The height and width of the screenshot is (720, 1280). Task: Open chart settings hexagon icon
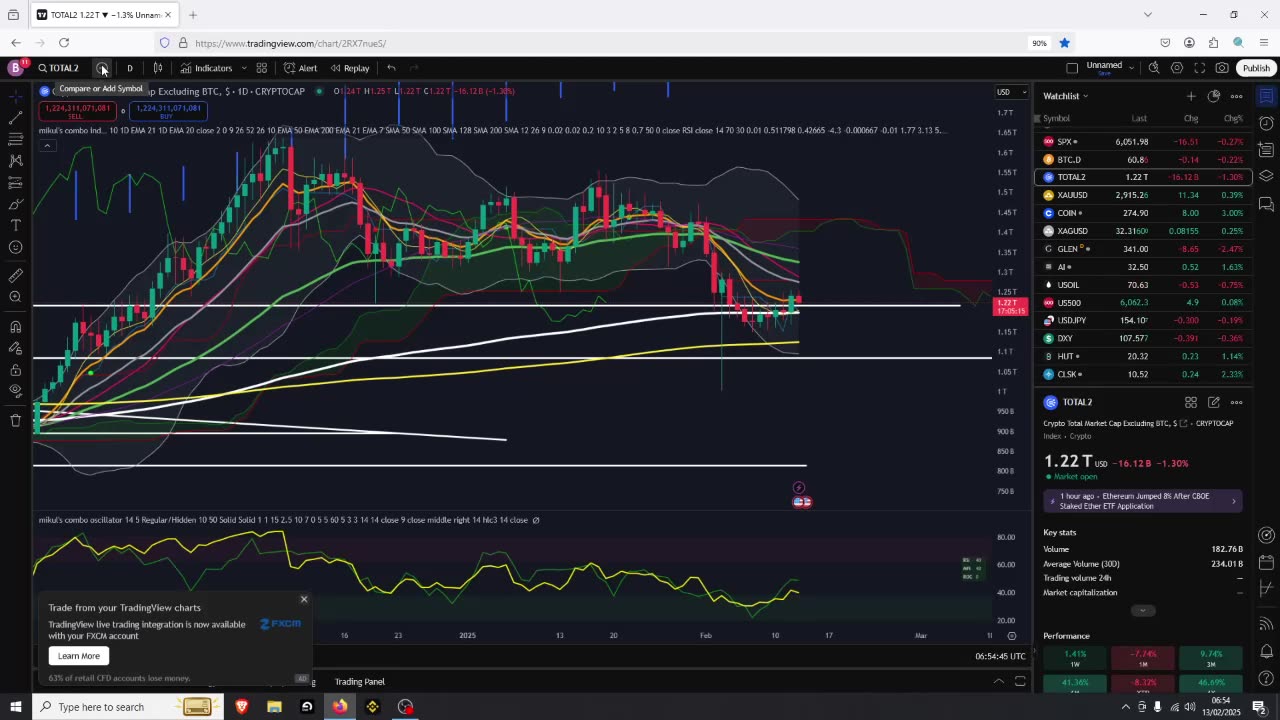pos(1177,68)
